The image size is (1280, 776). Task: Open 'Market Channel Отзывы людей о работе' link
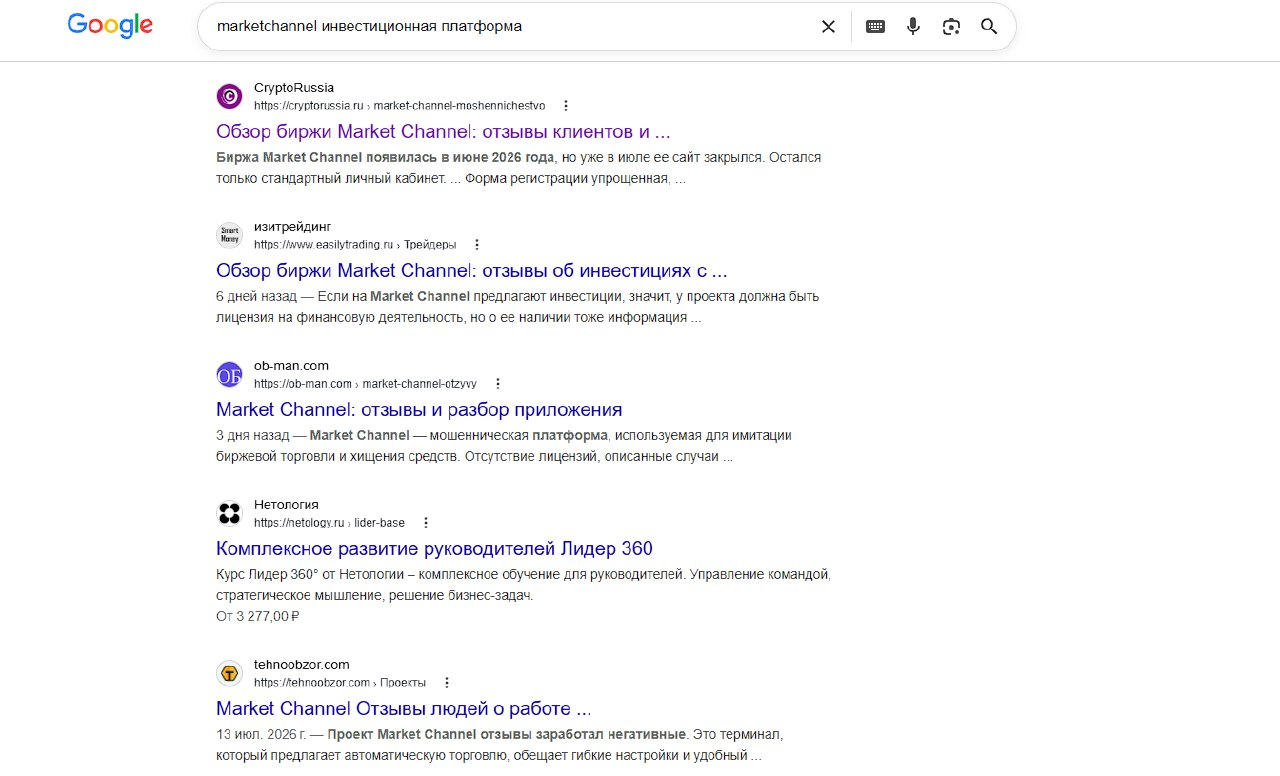tap(403, 708)
